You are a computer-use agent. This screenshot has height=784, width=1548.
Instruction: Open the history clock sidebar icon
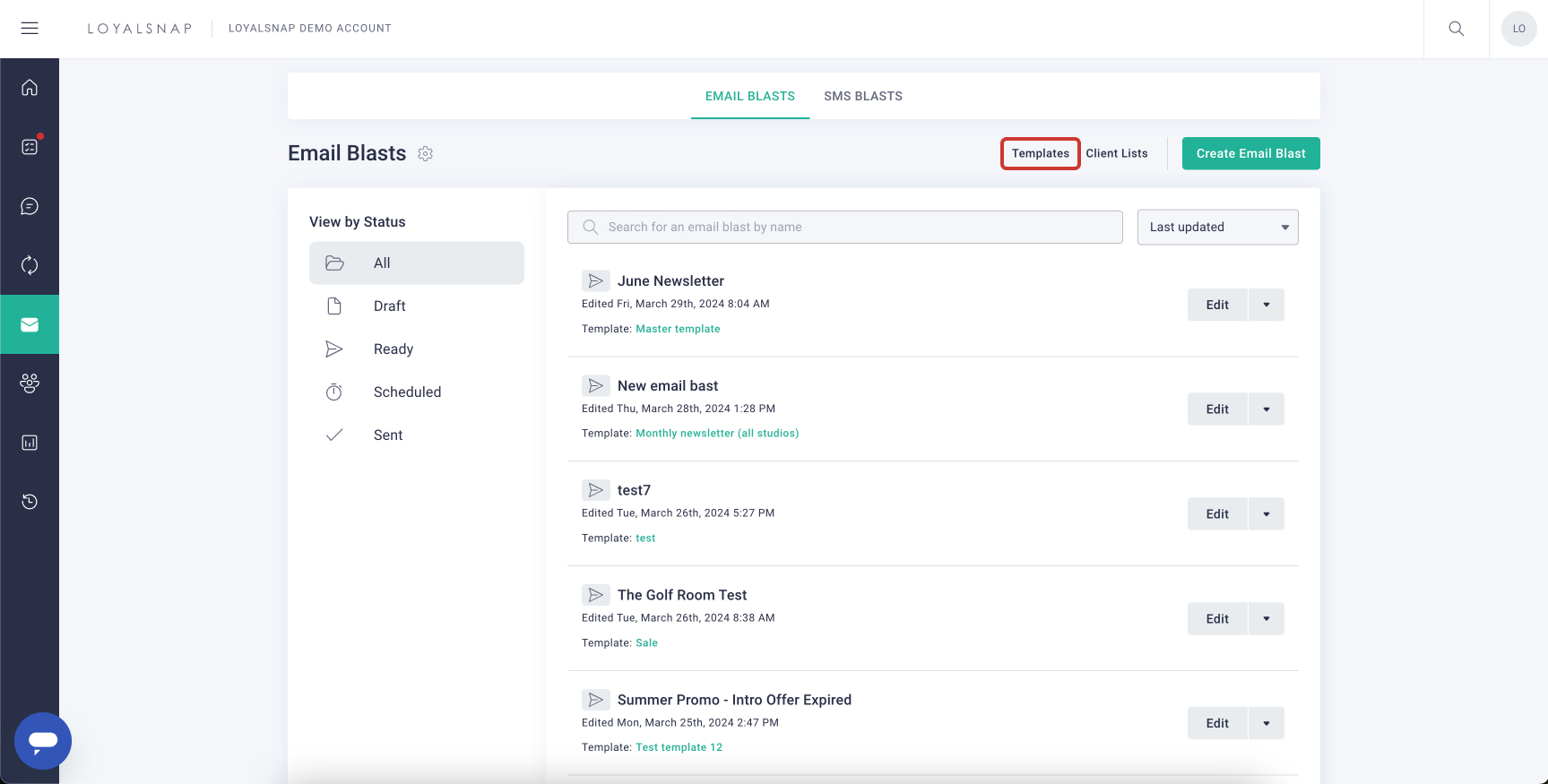coord(30,502)
